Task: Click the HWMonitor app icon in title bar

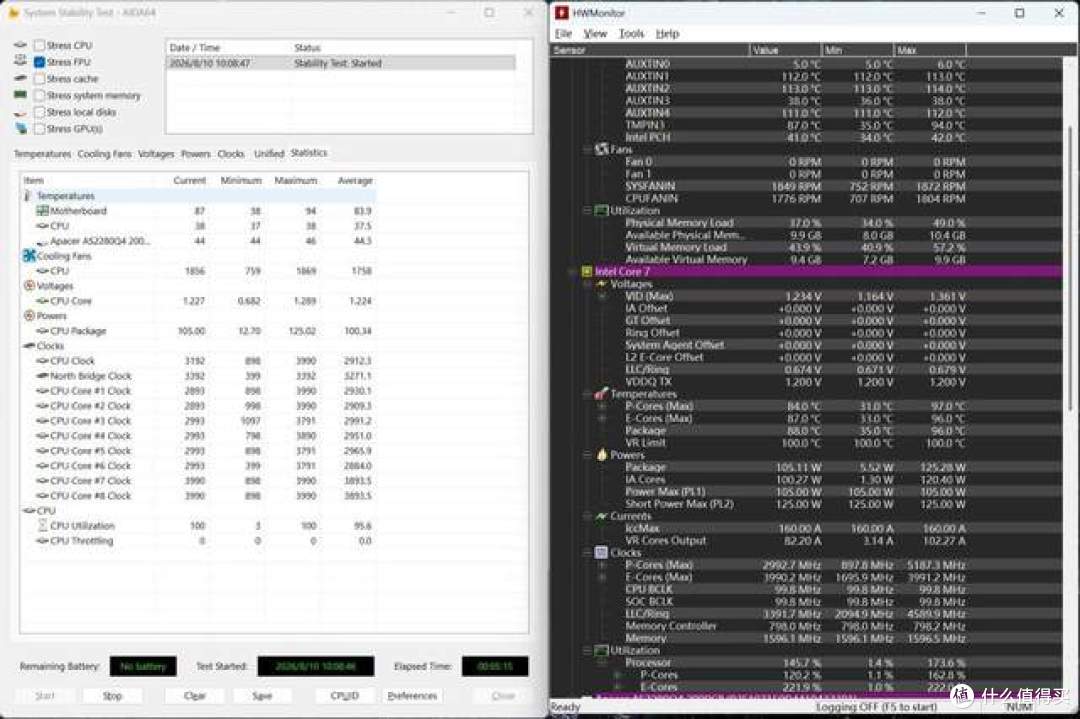Action: tap(562, 12)
